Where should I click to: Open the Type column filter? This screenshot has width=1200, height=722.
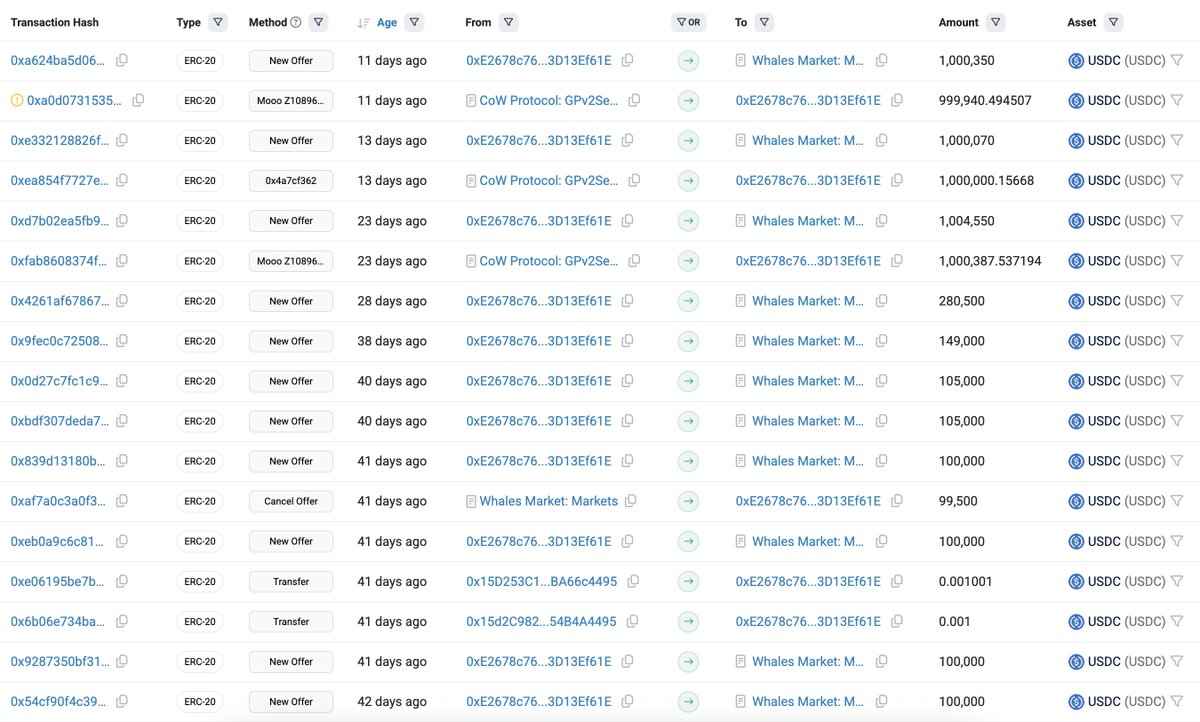(218, 22)
